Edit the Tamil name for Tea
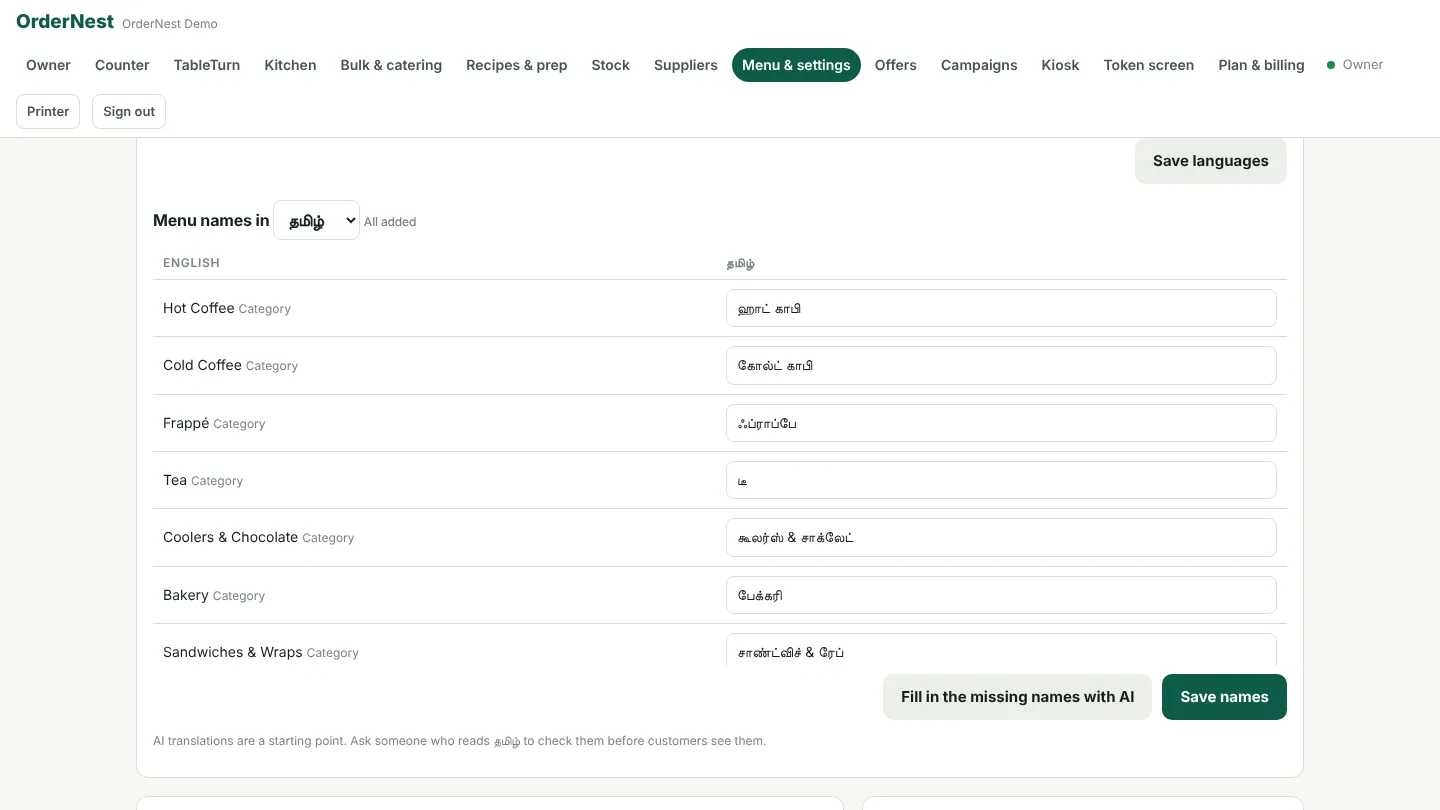The height and width of the screenshot is (810, 1440). (1001, 480)
